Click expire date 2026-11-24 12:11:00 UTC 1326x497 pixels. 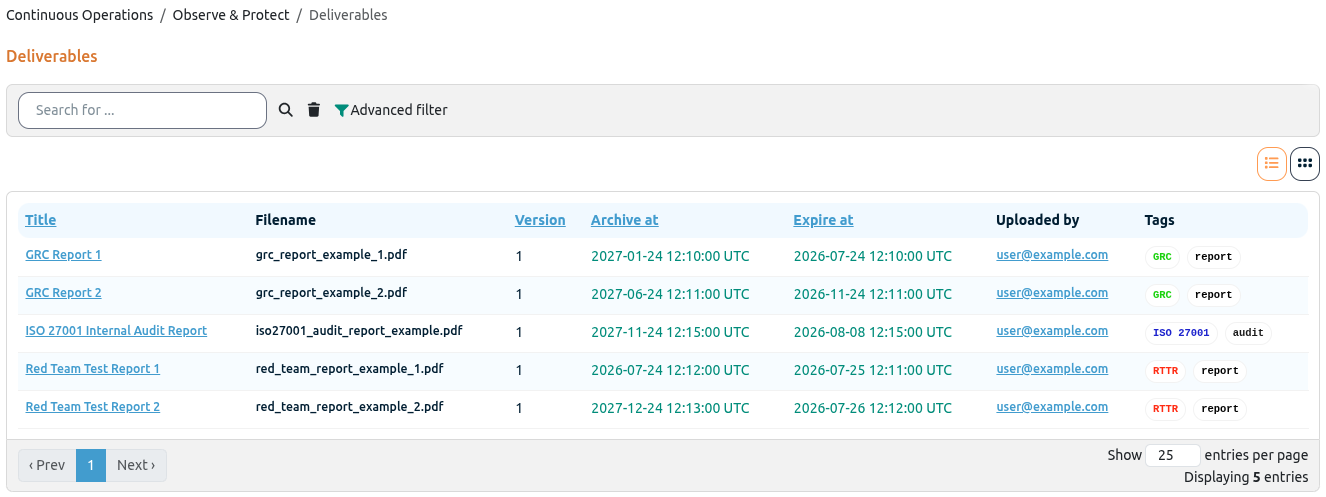point(873,294)
